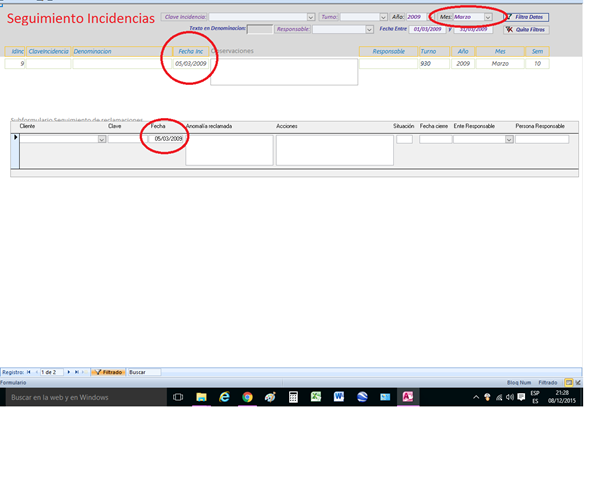Open the Turno filter dropdown
Screen dimensions: 600x480
pos(384,17)
